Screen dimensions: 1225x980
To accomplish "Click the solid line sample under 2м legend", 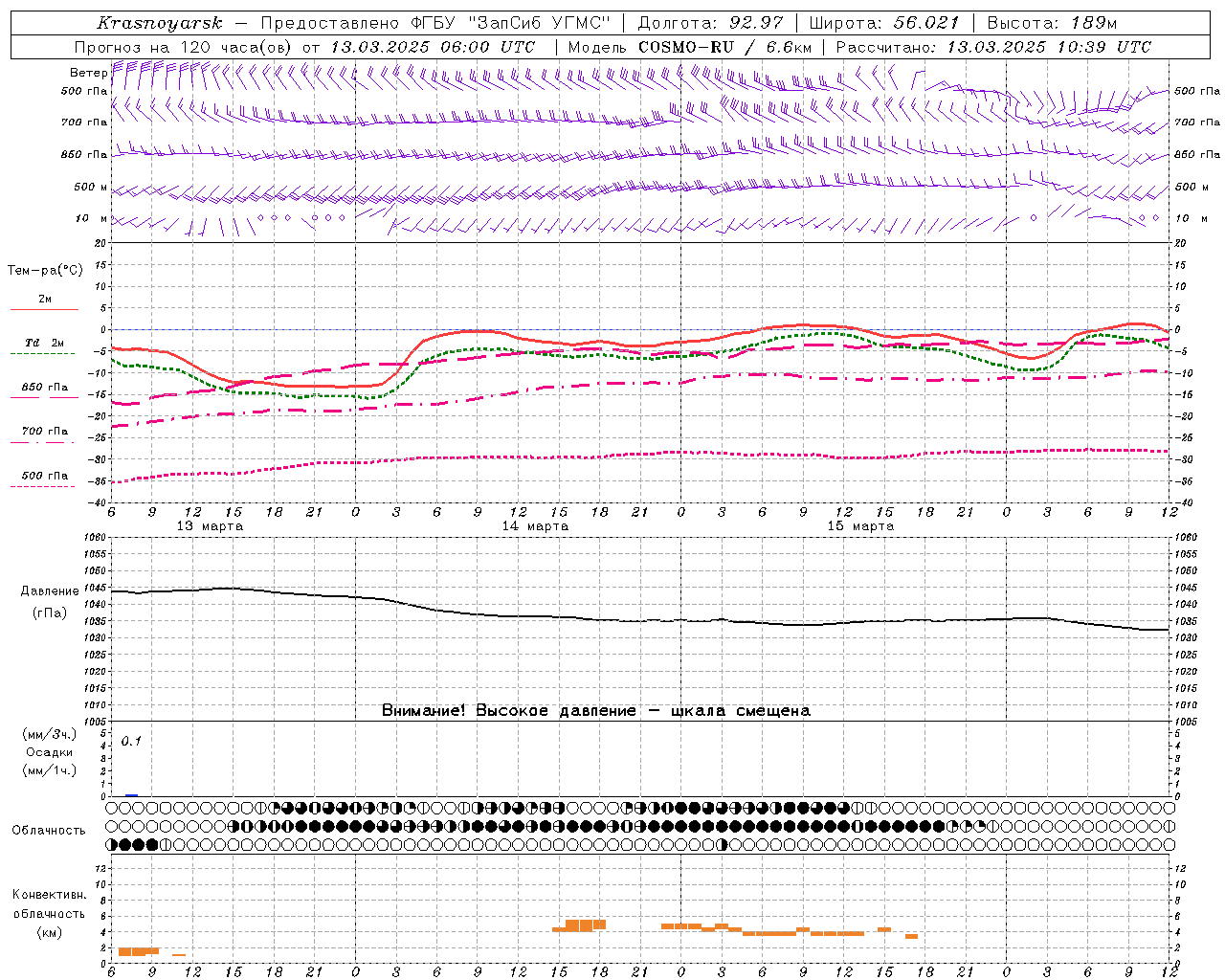I will tap(44, 309).
